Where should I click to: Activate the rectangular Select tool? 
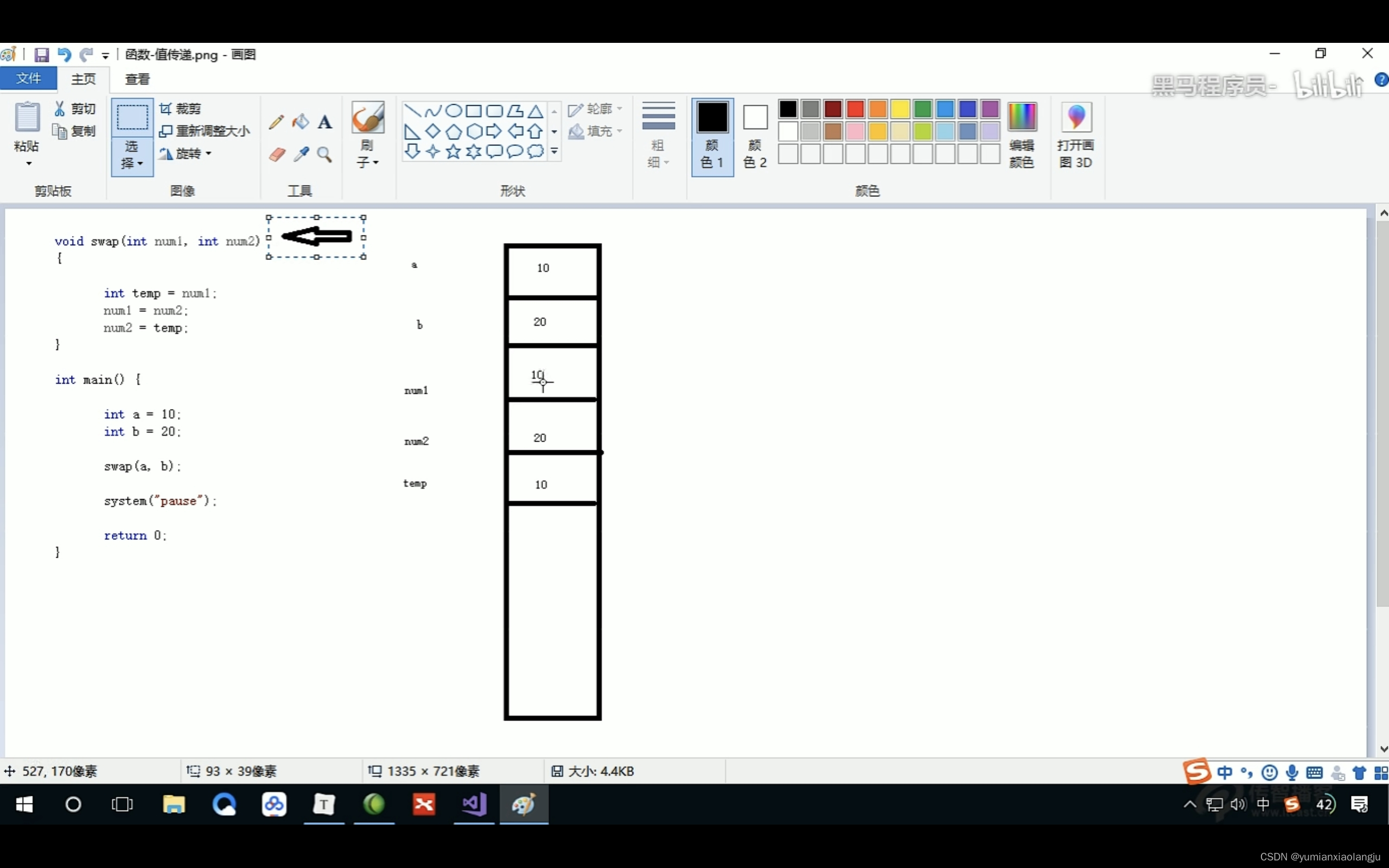coord(132,118)
